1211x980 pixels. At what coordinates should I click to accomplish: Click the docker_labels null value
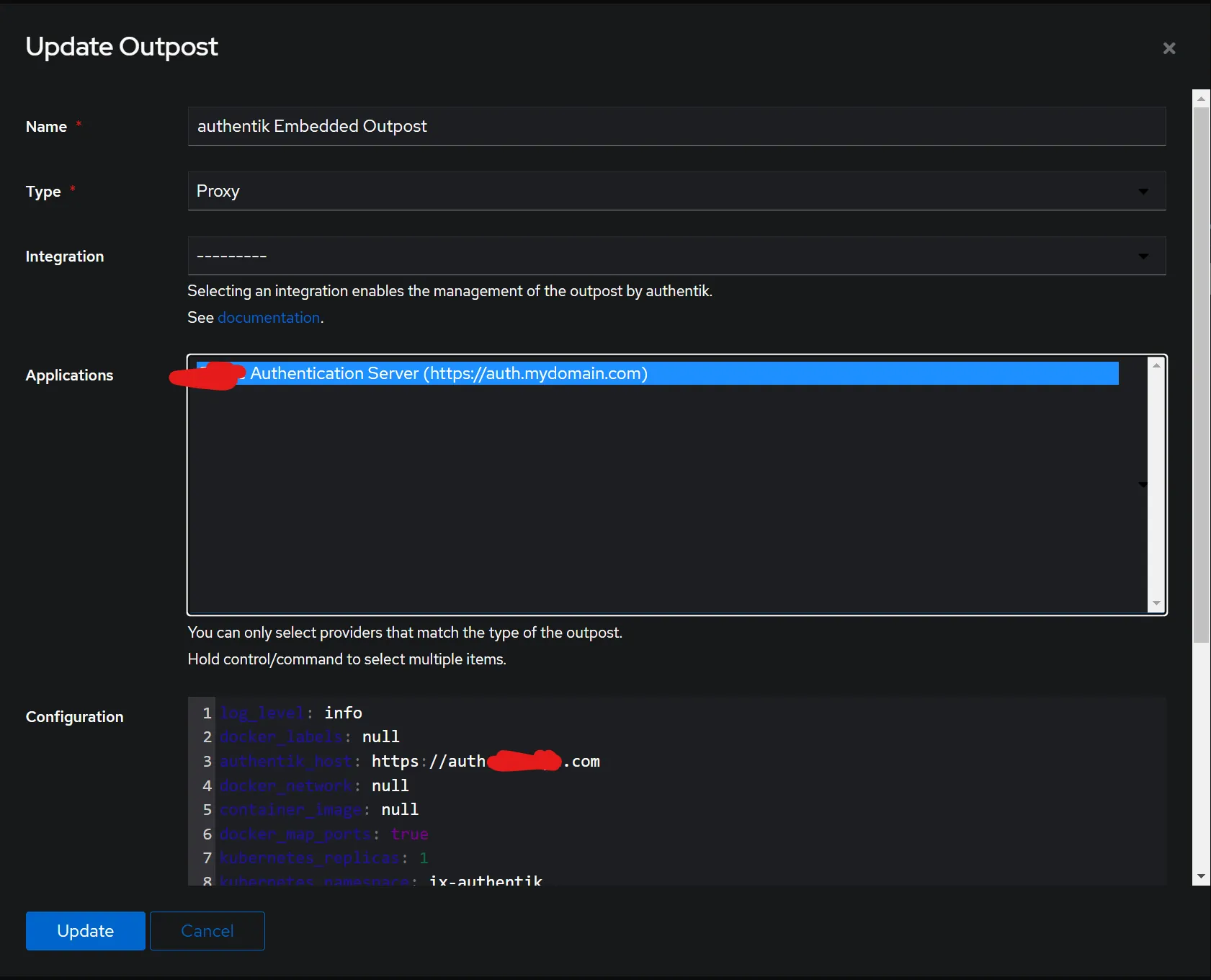380,736
